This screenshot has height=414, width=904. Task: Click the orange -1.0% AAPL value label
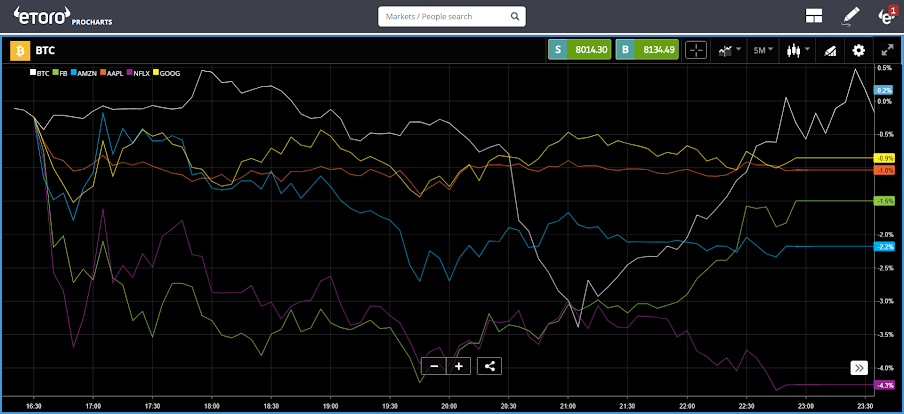coord(884,171)
